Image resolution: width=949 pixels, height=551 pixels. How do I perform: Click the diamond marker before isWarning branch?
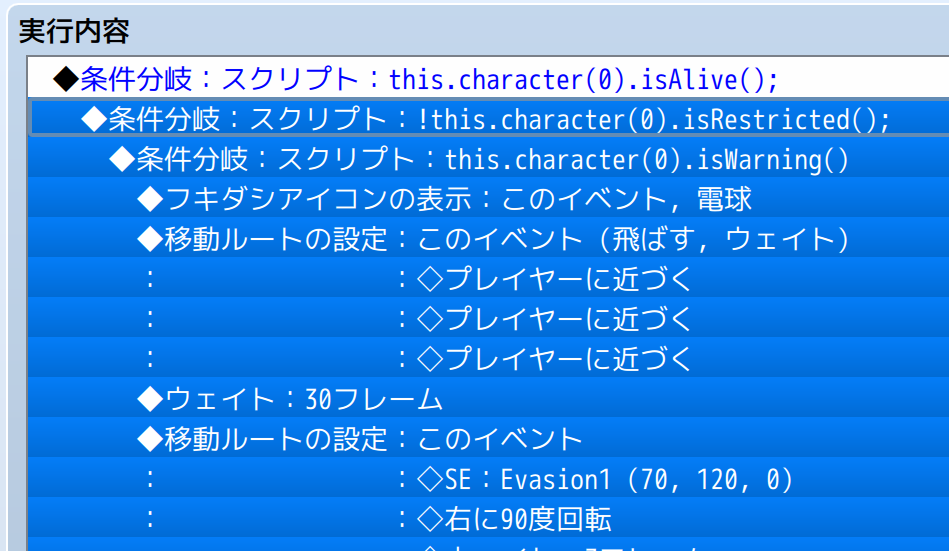(x=121, y=159)
